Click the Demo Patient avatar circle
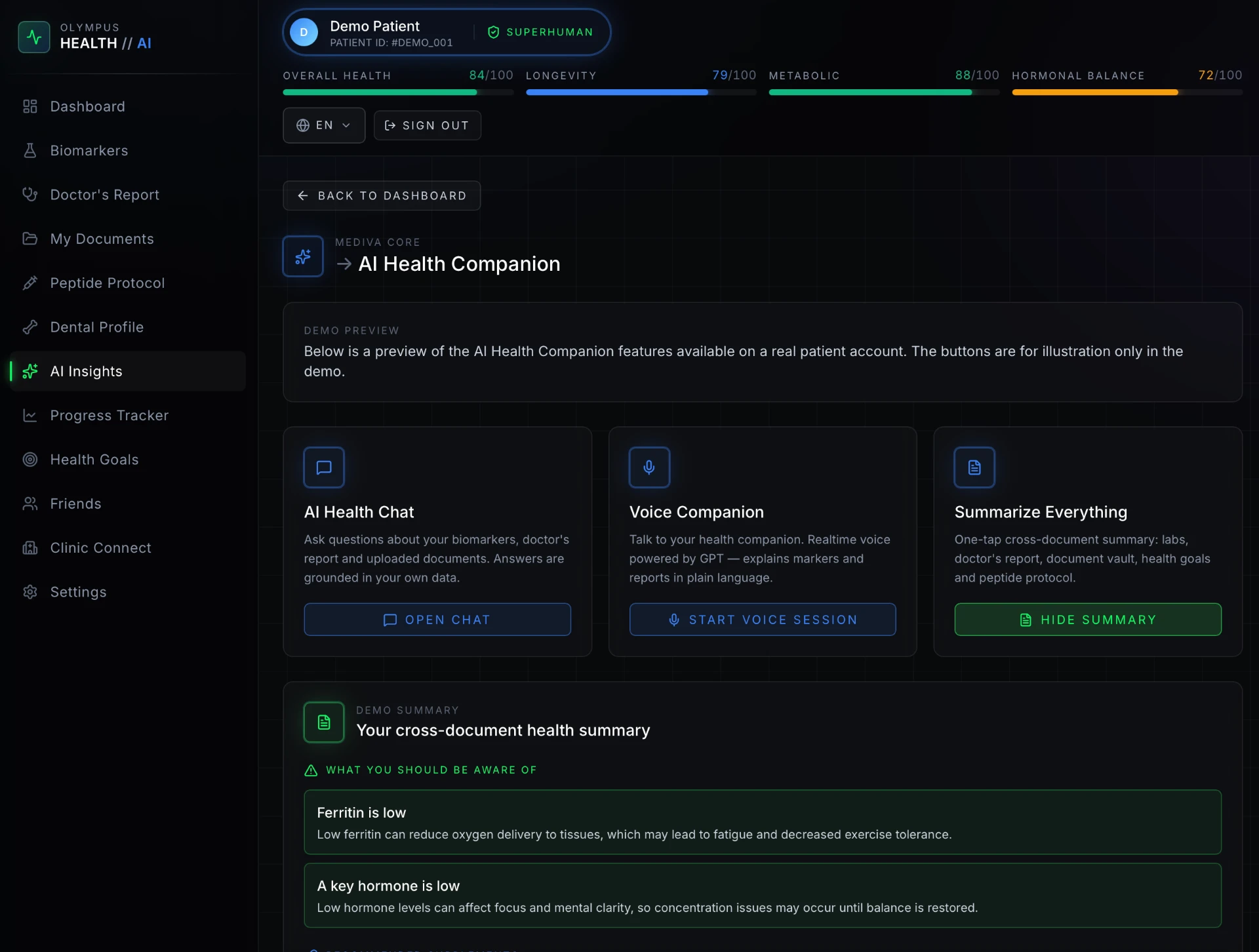1259x952 pixels. [x=304, y=32]
